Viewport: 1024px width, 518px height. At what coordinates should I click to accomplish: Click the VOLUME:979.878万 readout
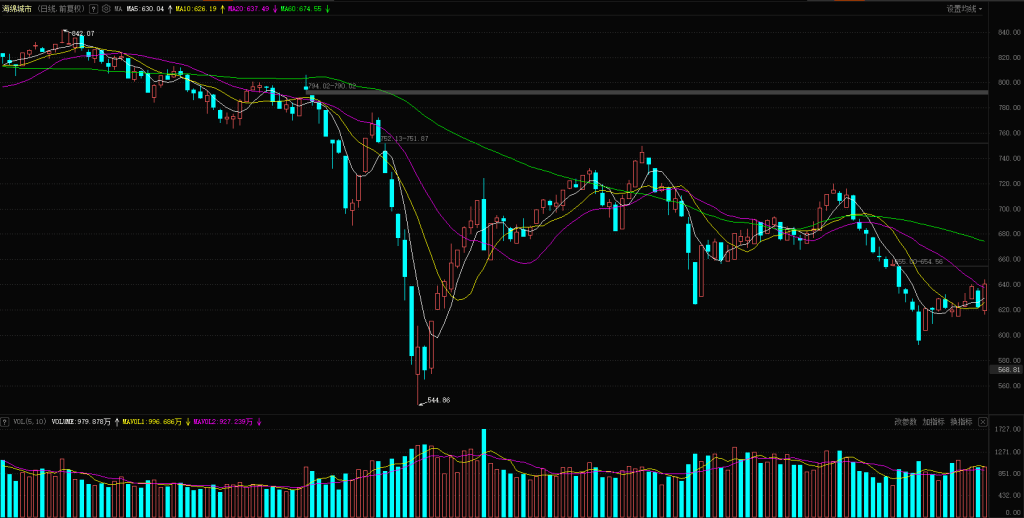click(81, 422)
